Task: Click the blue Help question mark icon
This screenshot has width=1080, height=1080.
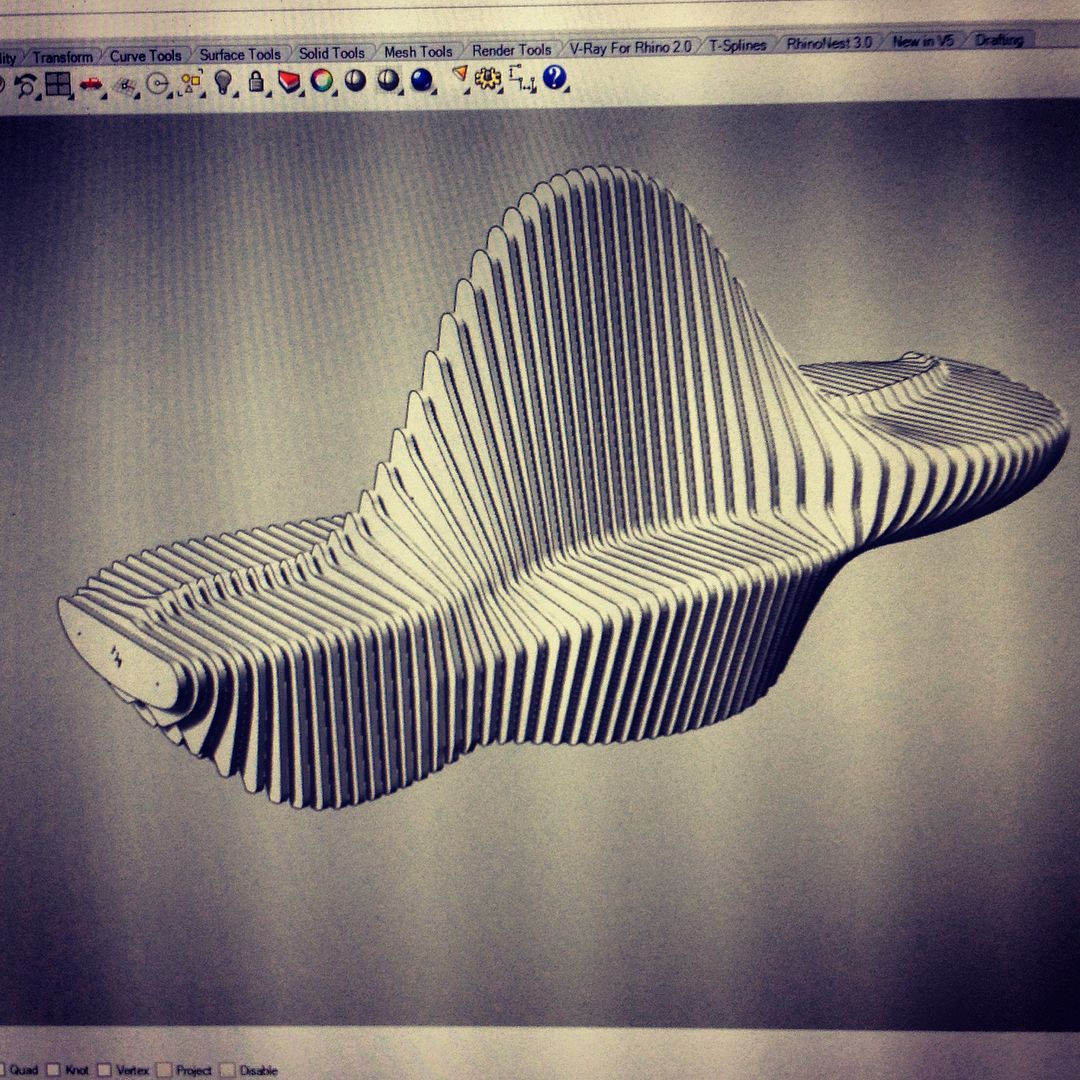Action: coord(555,77)
